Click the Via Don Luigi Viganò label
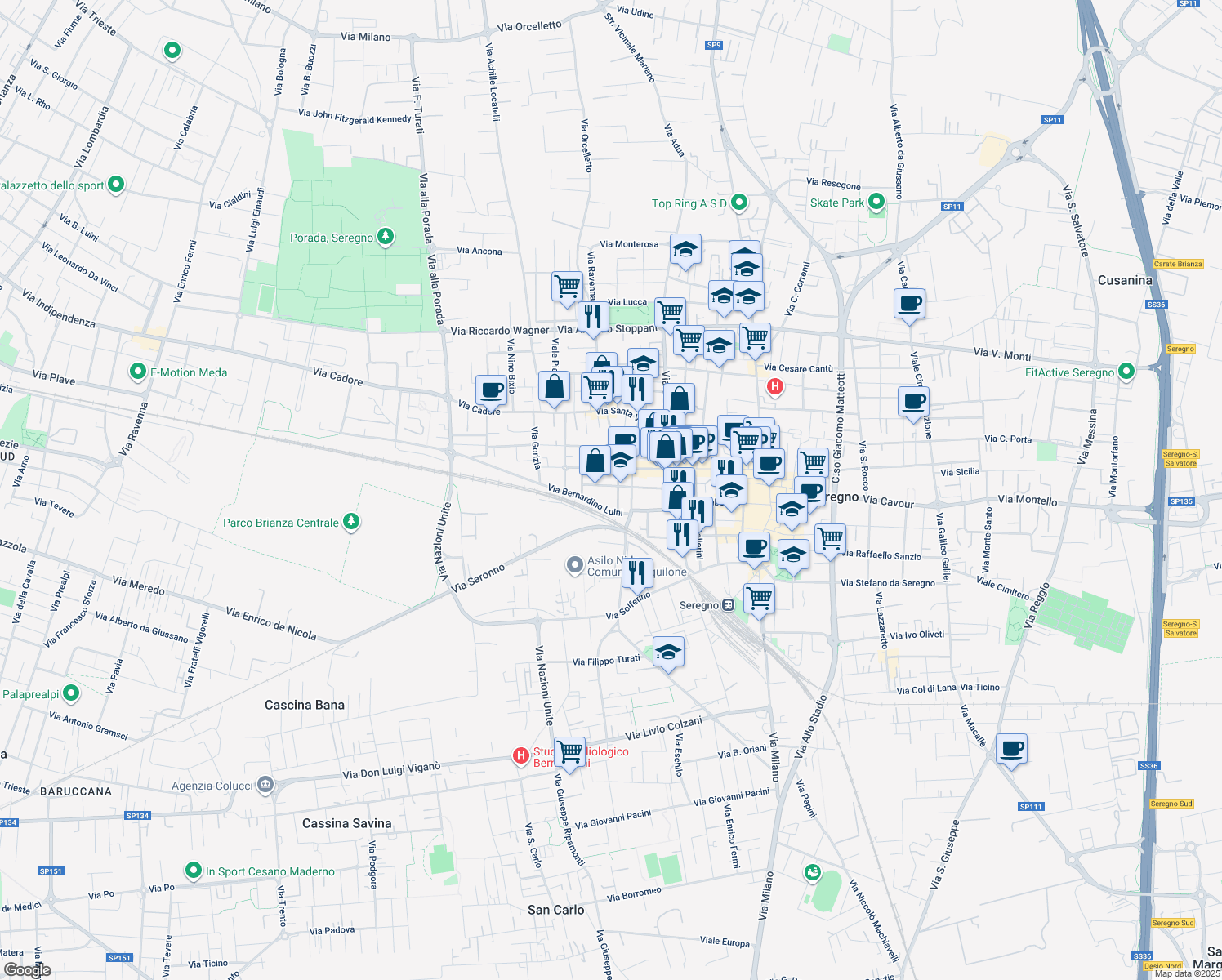 pos(391,770)
